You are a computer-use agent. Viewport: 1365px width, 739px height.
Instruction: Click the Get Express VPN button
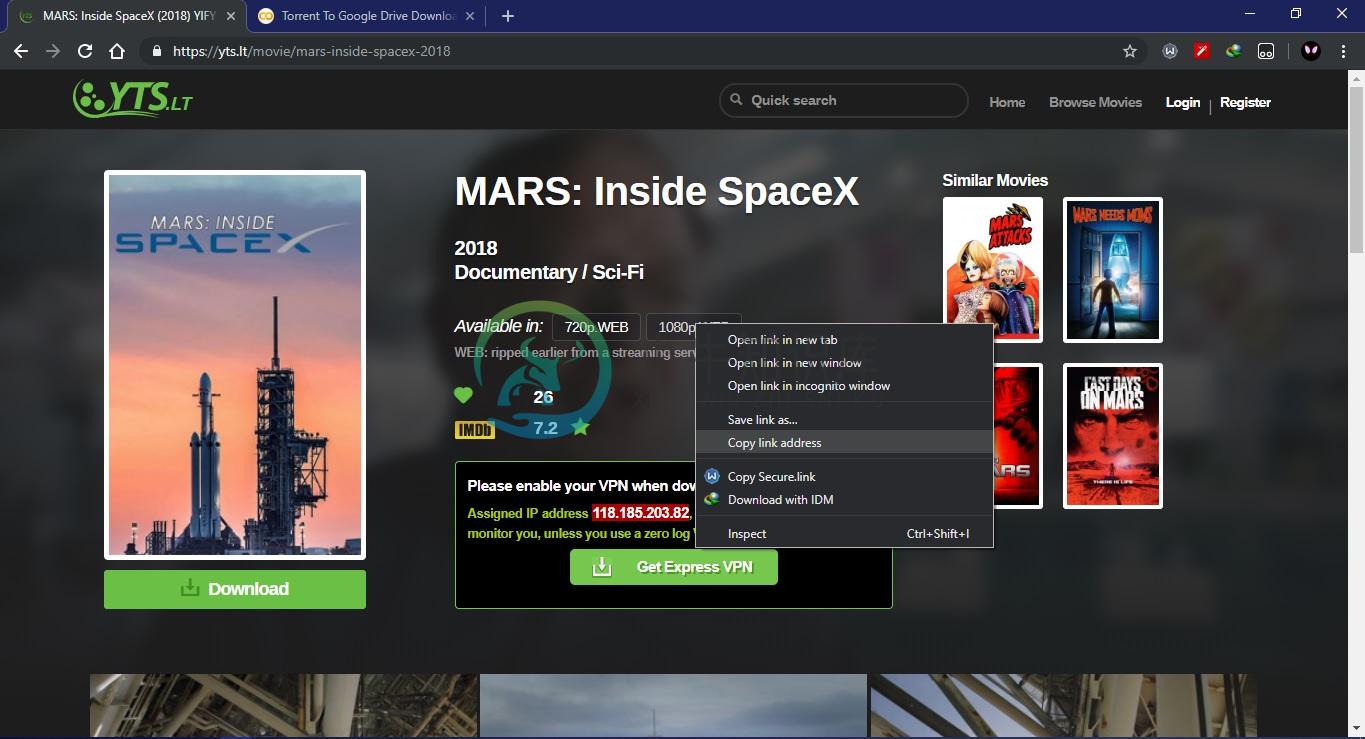point(674,567)
